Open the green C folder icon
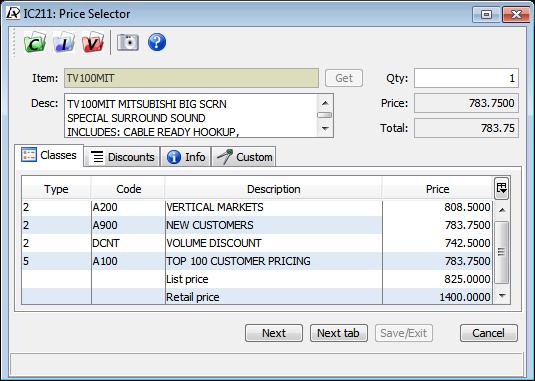The height and width of the screenshot is (381, 535). click(35, 42)
